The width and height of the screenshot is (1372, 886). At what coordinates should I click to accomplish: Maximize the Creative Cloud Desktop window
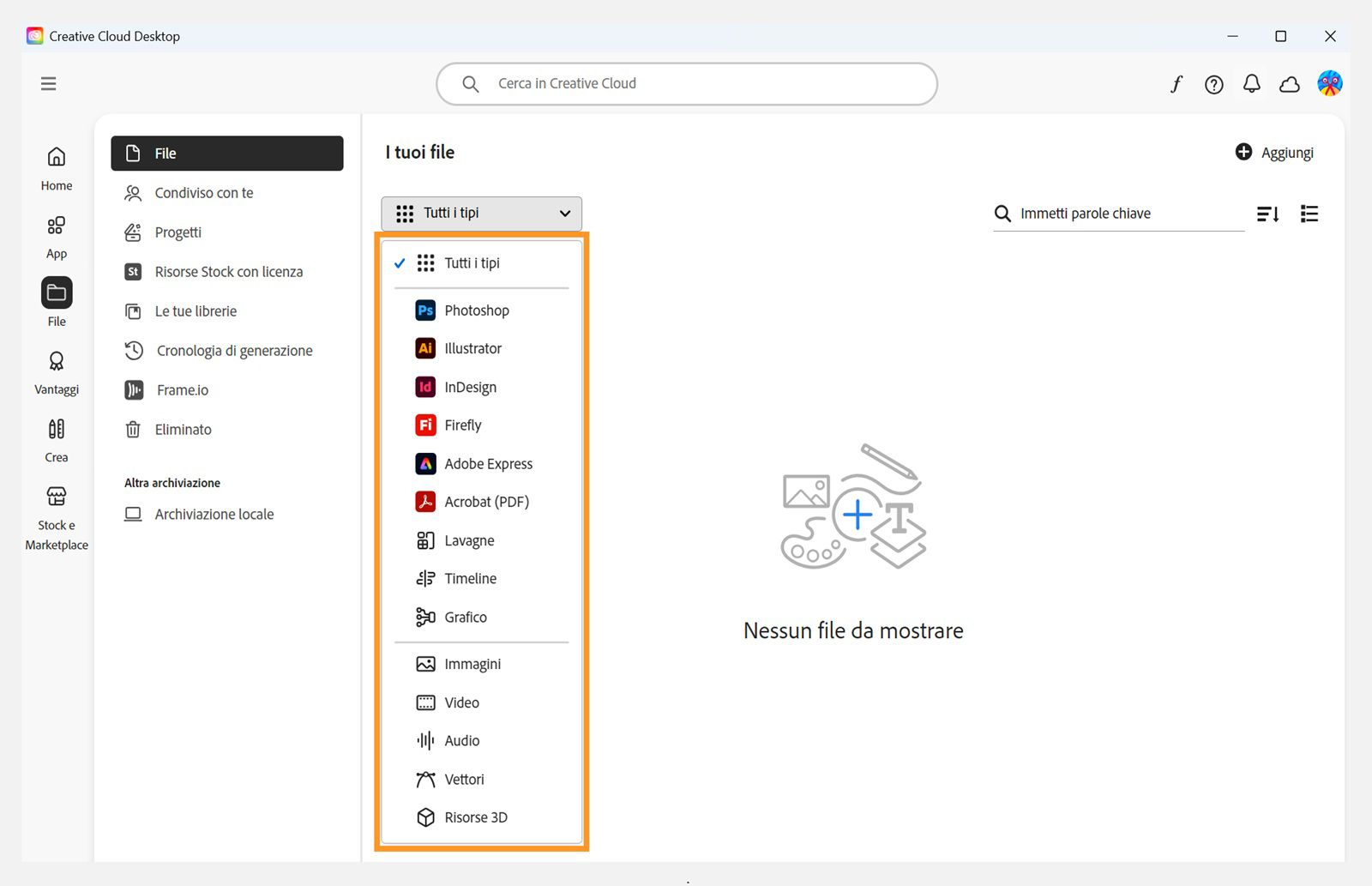tap(1281, 36)
